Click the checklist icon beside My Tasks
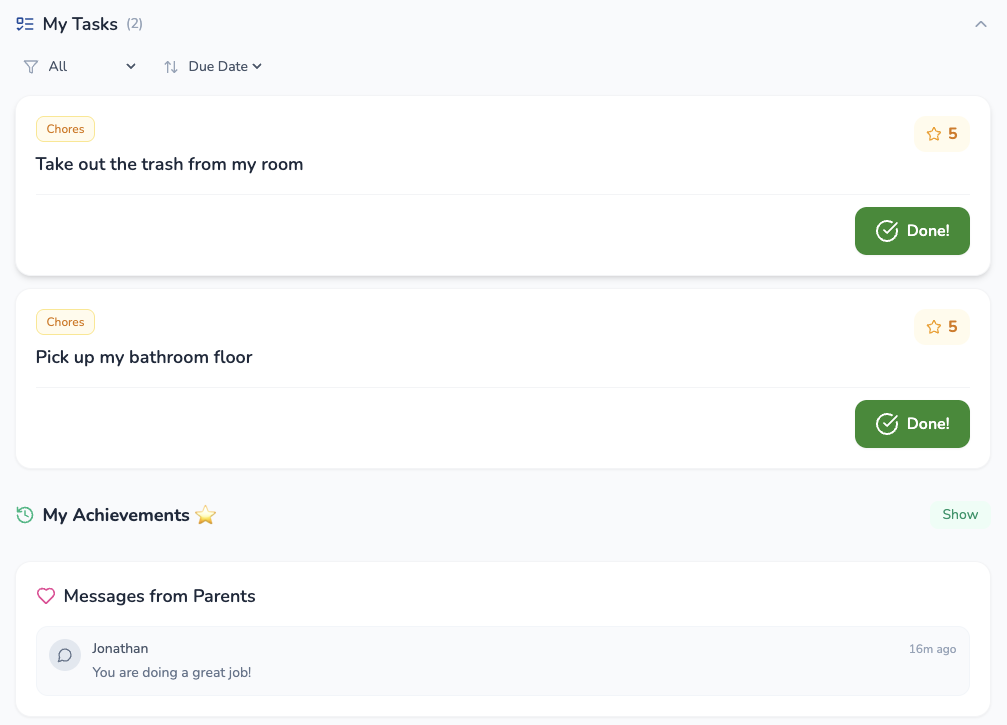 (x=24, y=23)
